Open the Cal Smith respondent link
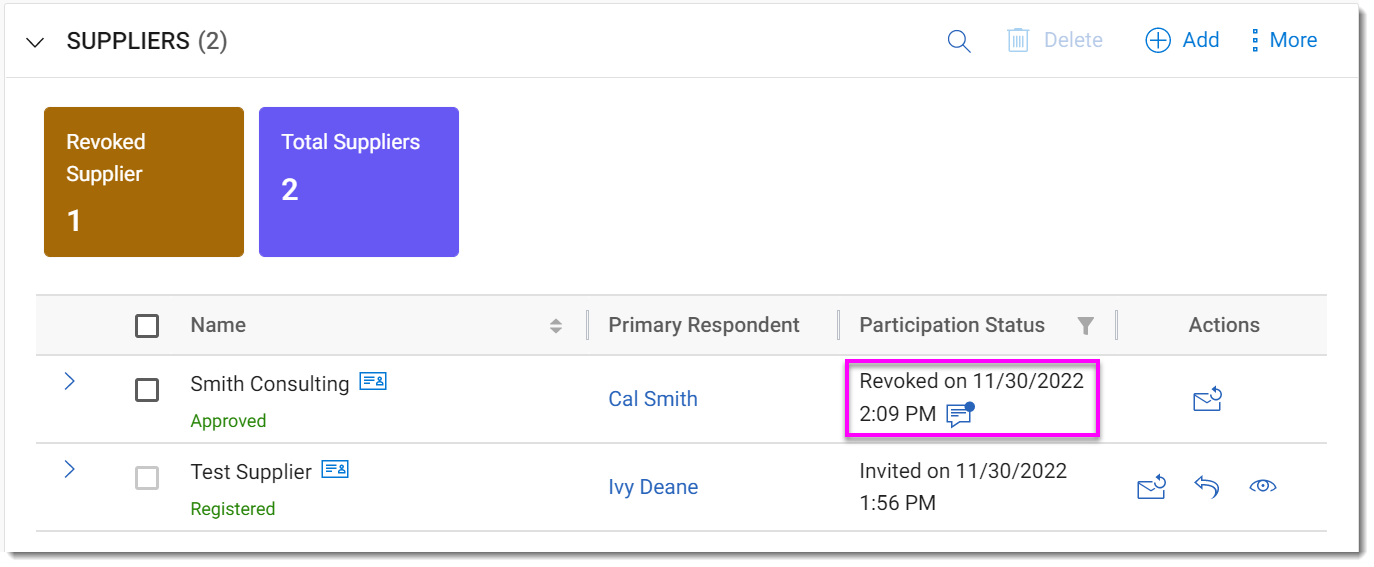This screenshot has width=1374, height=567. 653,399
